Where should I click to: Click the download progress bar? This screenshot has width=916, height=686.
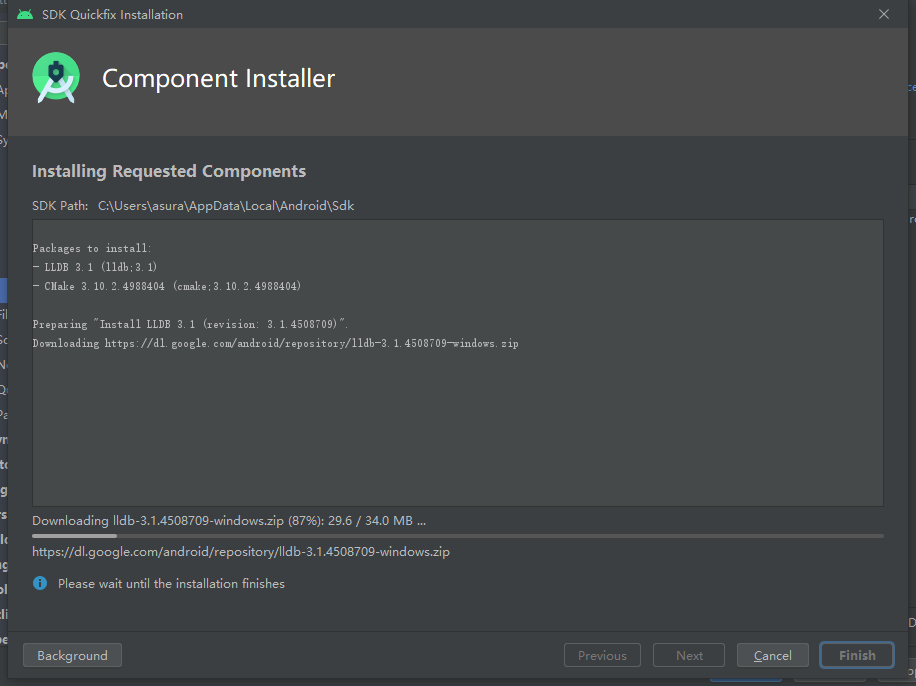click(457, 536)
